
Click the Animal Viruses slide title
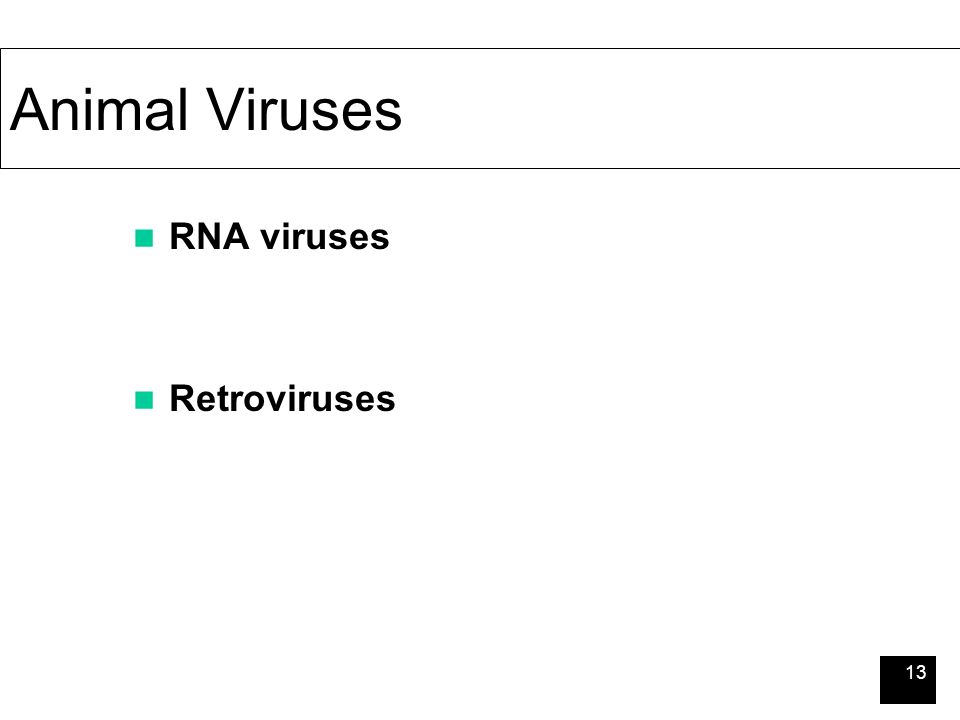click(x=206, y=110)
